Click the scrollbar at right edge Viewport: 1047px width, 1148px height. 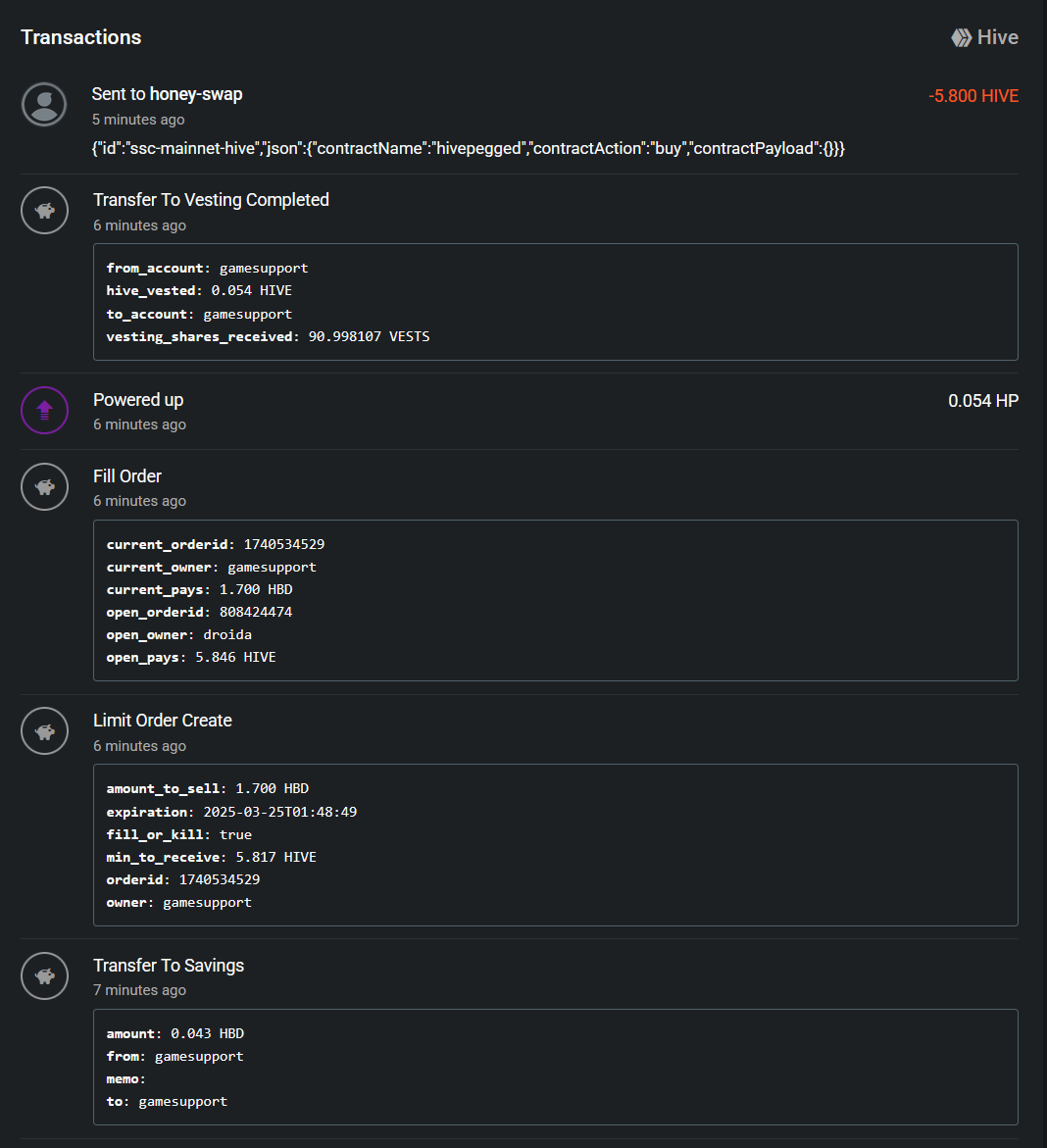1045,574
